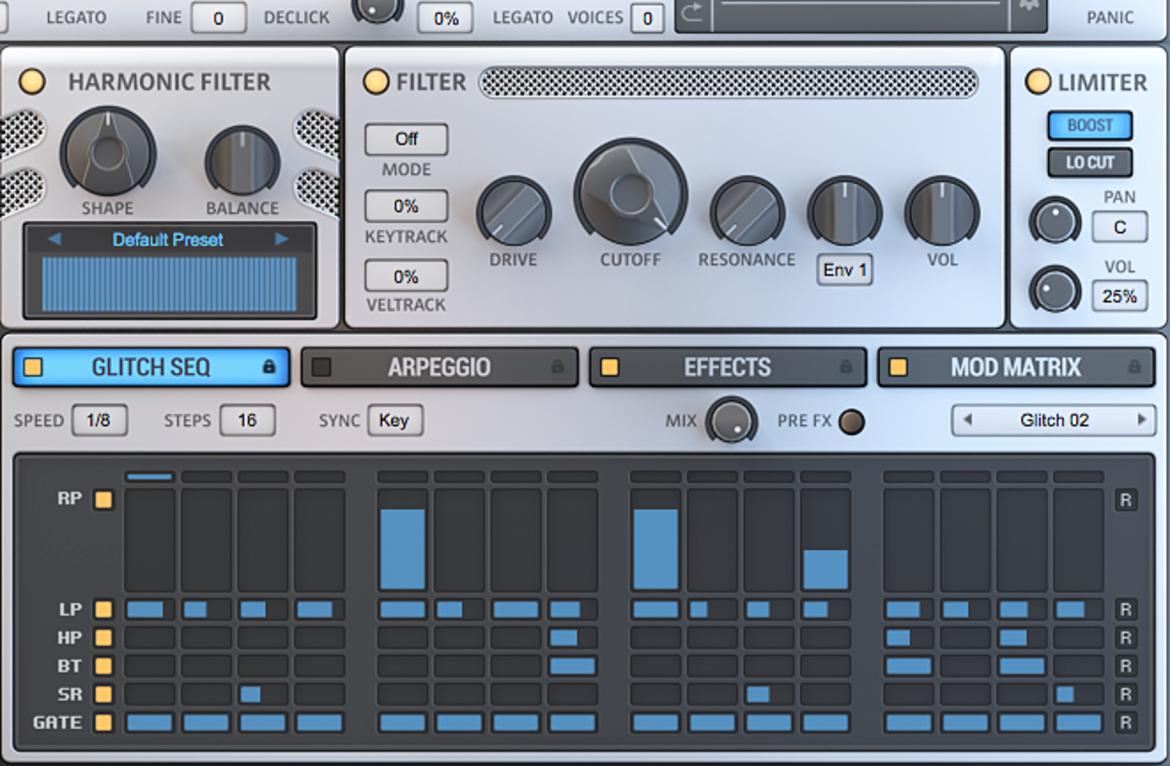The height and width of the screenshot is (766, 1170).
Task: Click the limiter PAN knob
Action: [x=1055, y=222]
